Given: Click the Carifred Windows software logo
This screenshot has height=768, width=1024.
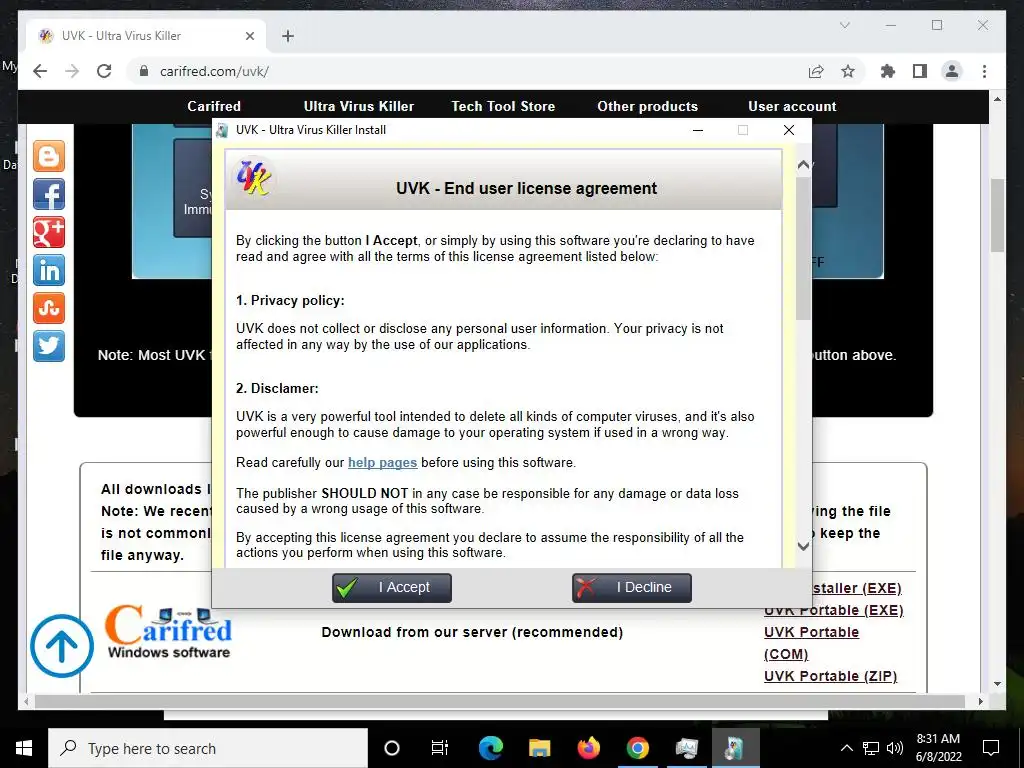Looking at the screenshot, I should pyautogui.click(x=168, y=632).
